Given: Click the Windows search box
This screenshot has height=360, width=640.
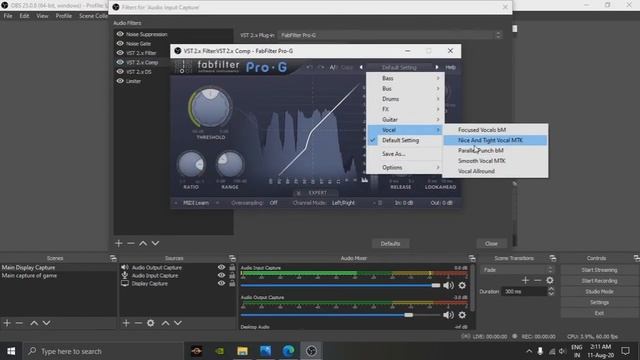Looking at the screenshot, I should [104, 351].
